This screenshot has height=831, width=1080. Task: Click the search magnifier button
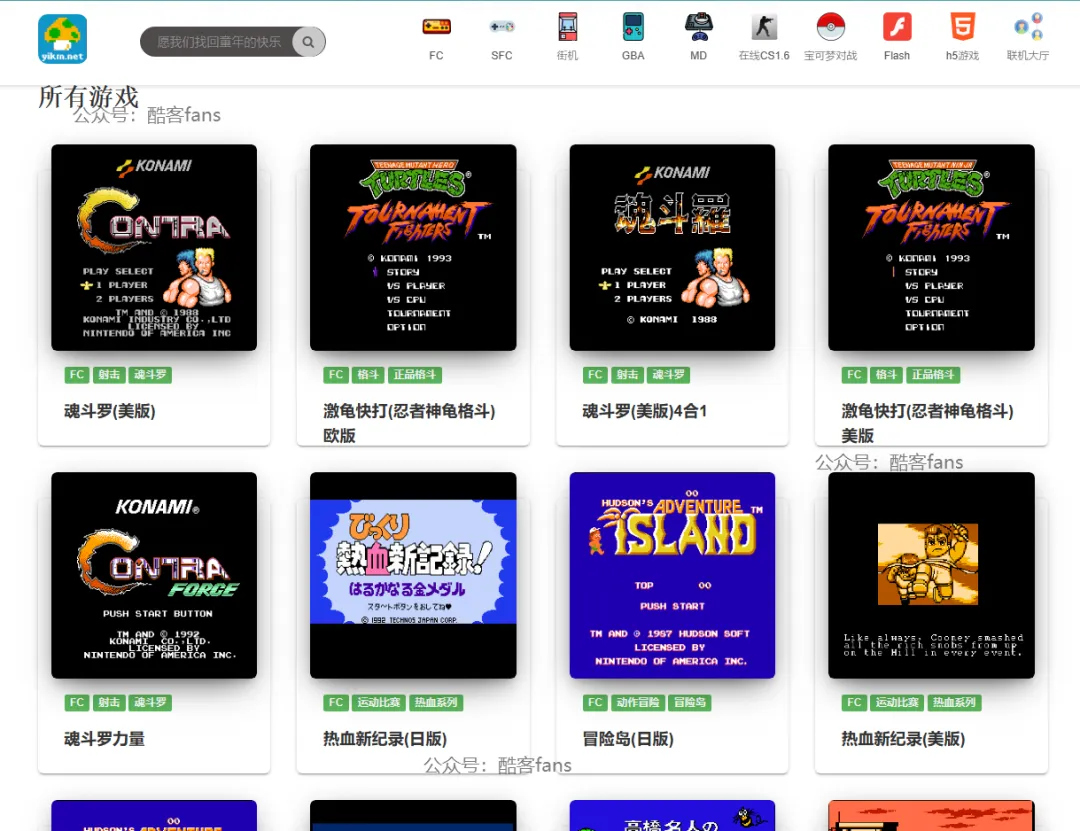coord(309,42)
